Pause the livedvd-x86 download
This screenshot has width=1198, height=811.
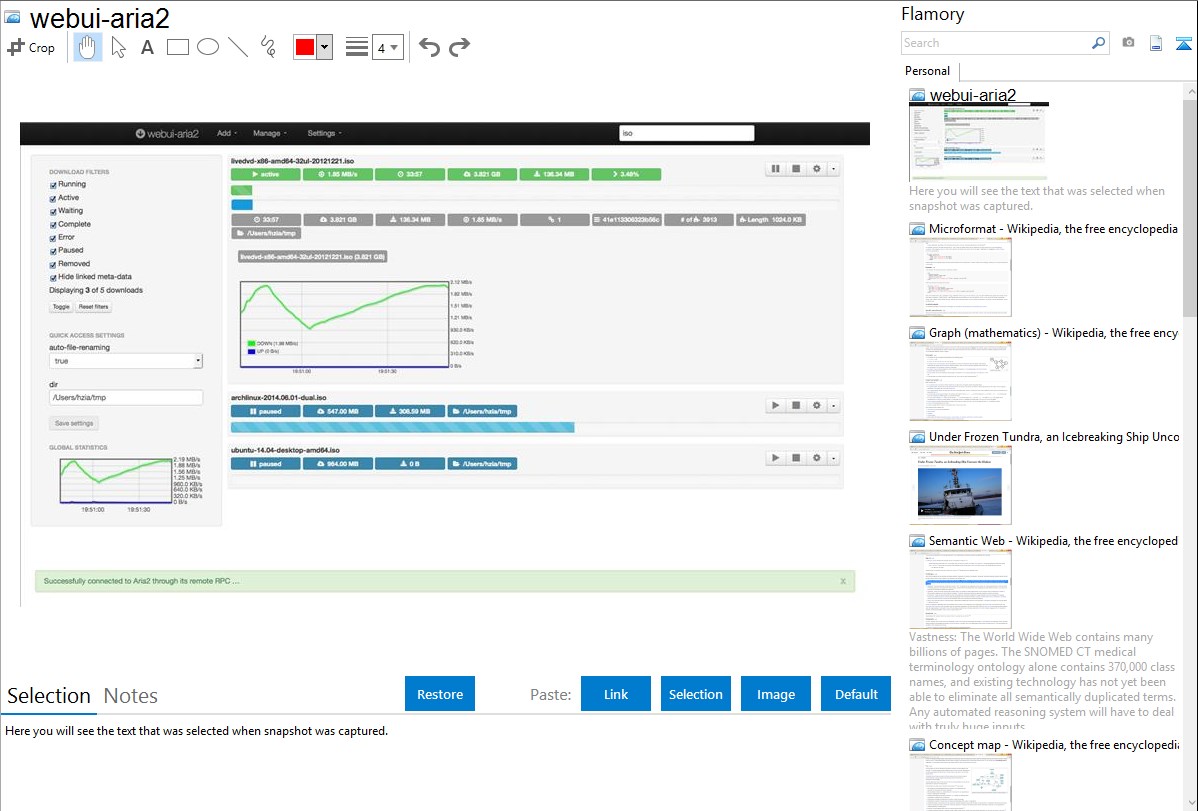click(x=775, y=168)
